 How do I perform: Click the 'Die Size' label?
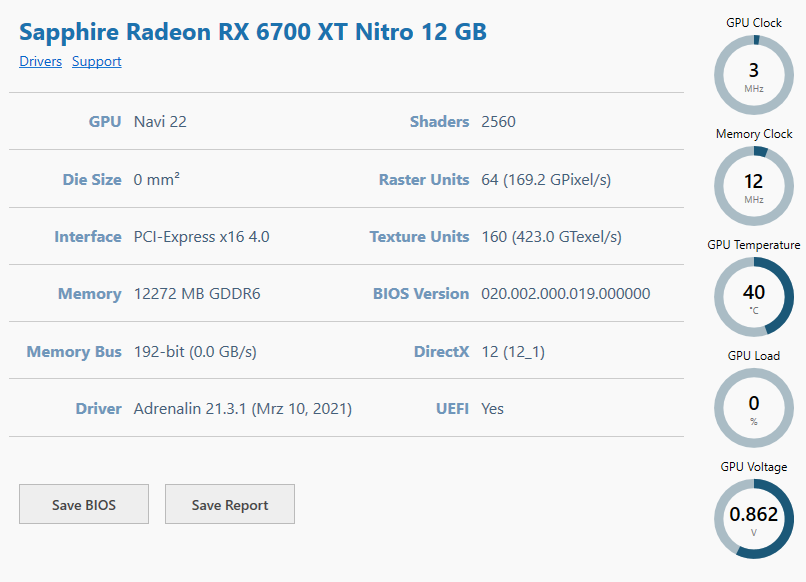pos(92,179)
